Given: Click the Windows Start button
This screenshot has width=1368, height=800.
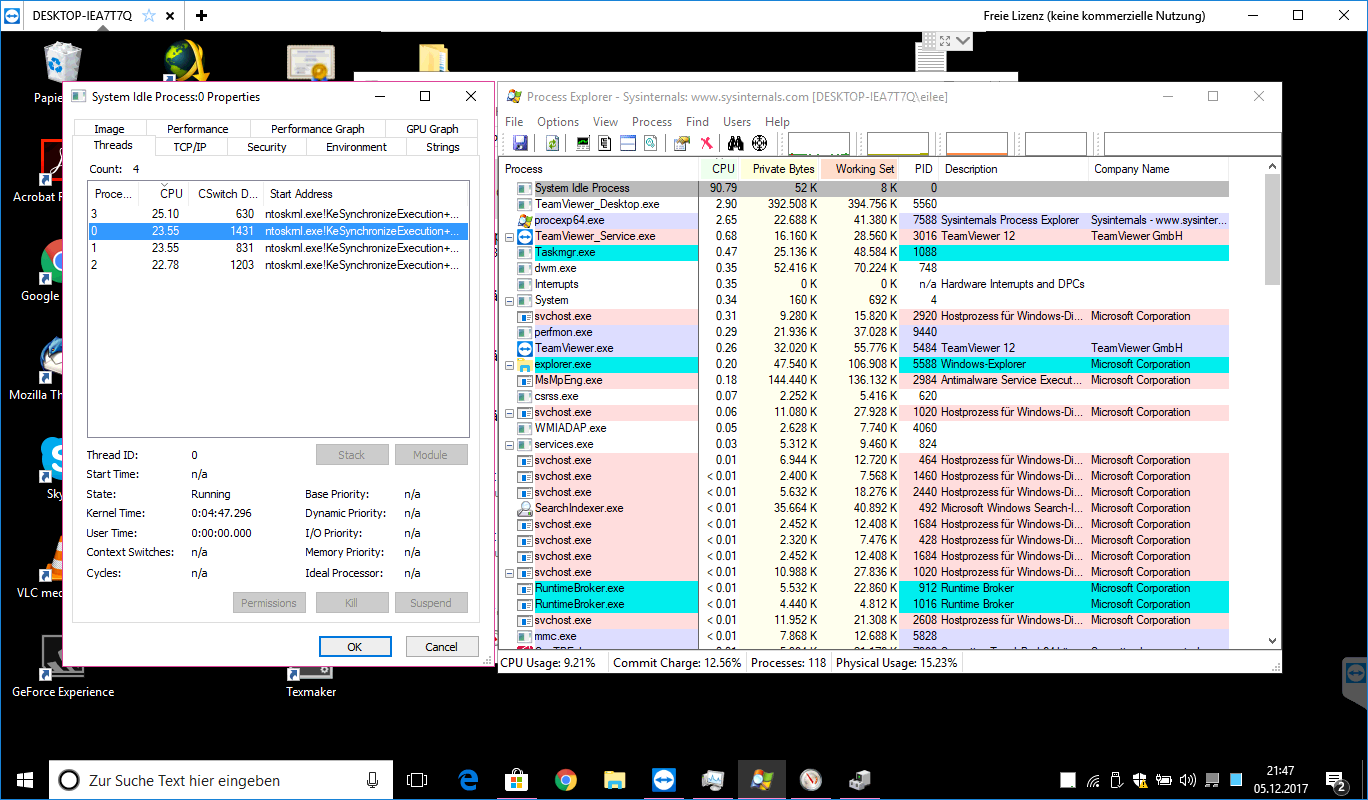Looking at the screenshot, I should coord(24,780).
